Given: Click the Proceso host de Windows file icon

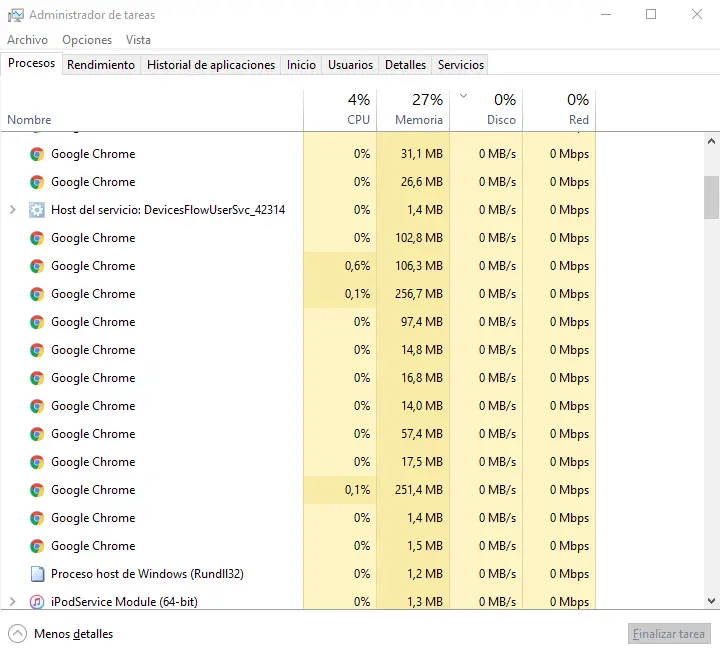Looking at the screenshot, I should click(x=37, y=574).
